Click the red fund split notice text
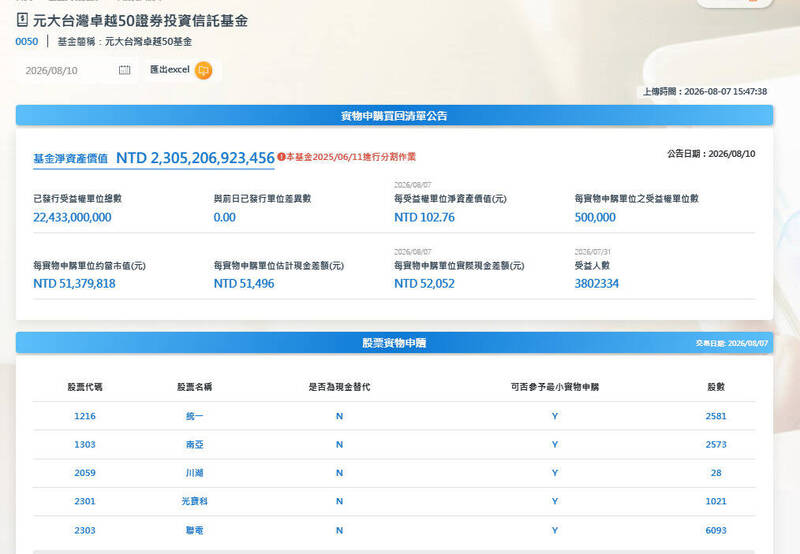This screenshot has height=554, width=800. tap(351, 157)
